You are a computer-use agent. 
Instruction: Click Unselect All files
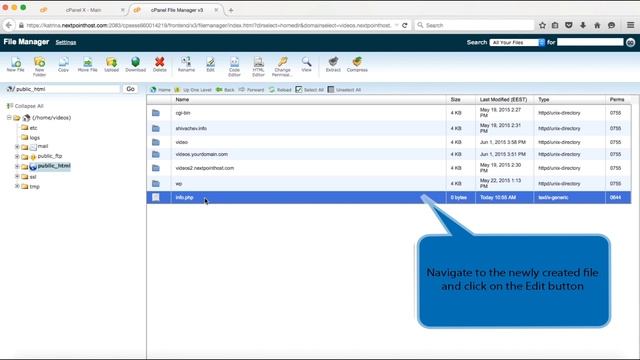coord(344,90)
